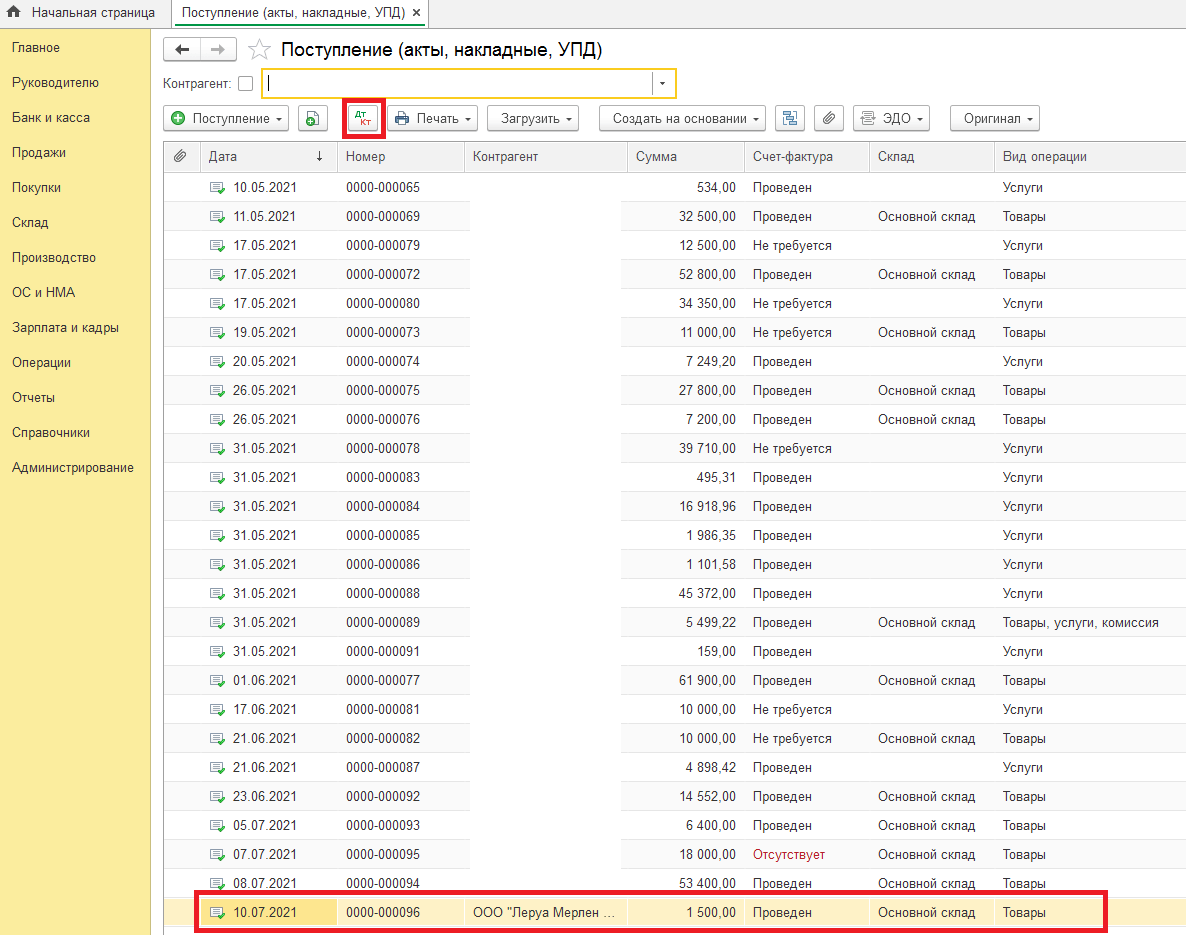Open the Печать dropdown menu

click(433, 119)
